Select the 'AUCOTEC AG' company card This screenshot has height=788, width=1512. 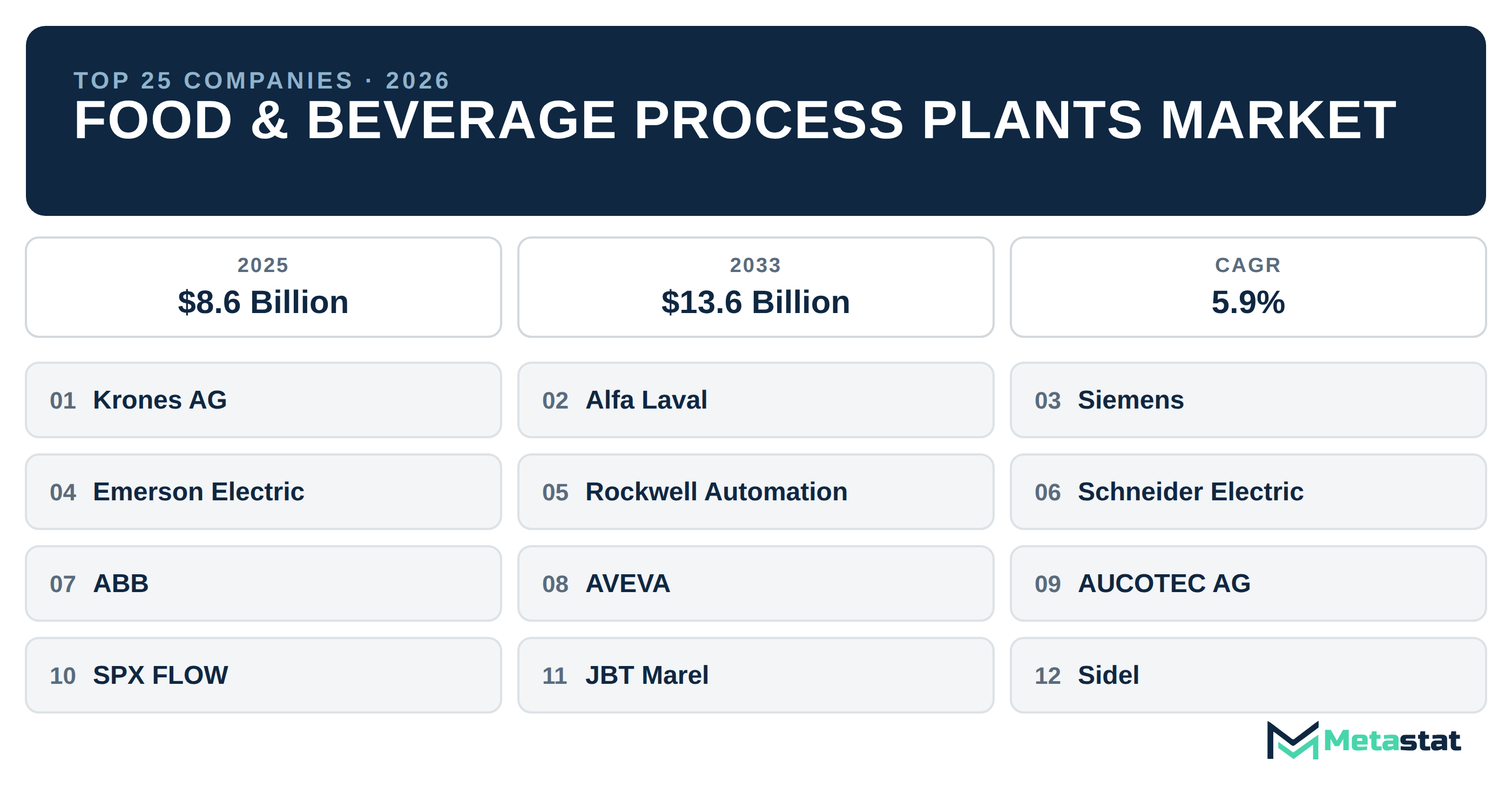click(1248, 583)
